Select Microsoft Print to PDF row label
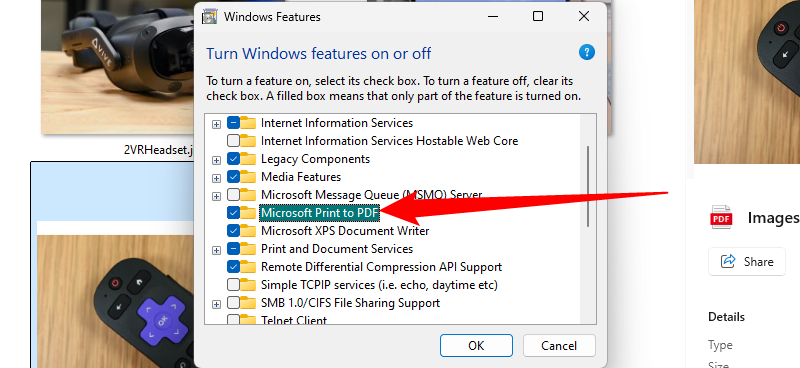Viewport: 800px width, 368px height. coord(320,213)
